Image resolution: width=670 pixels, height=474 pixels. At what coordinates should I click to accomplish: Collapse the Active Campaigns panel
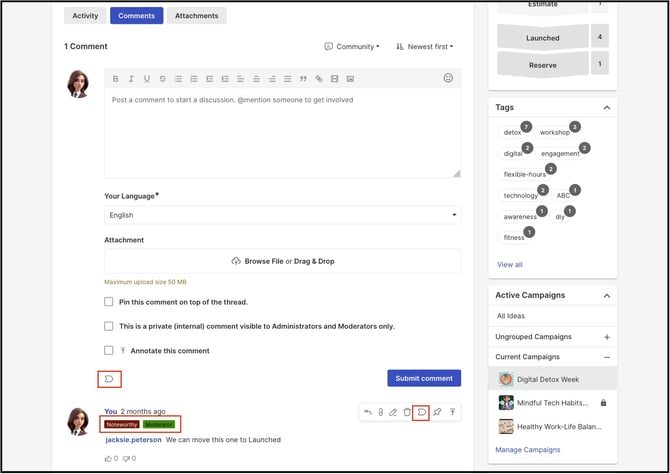[607, 296]
